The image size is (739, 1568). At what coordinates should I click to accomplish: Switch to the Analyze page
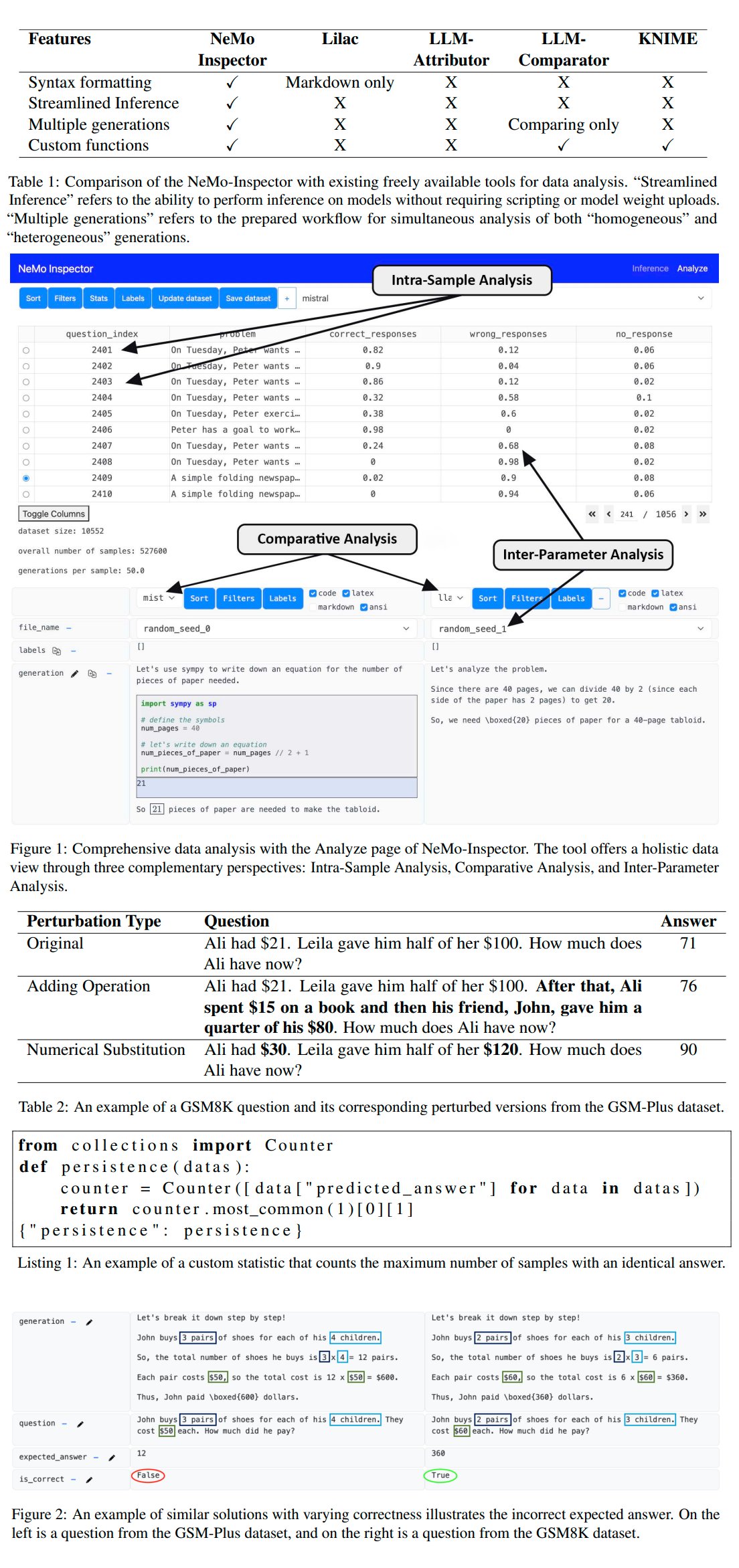692,269
